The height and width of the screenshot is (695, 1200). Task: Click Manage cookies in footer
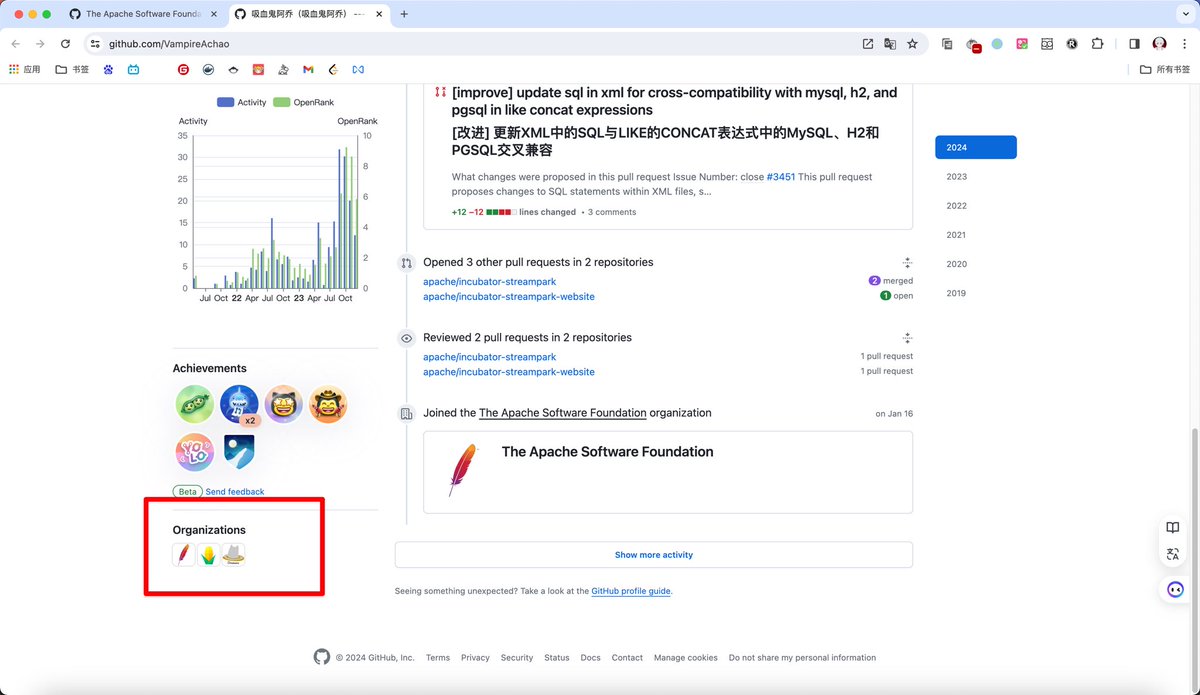(x=686, y=658)
